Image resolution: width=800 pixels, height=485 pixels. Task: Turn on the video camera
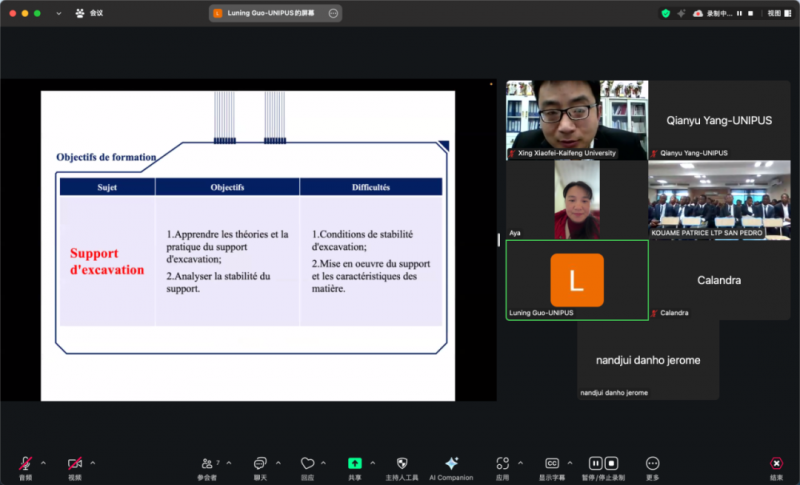click(75, 464)
